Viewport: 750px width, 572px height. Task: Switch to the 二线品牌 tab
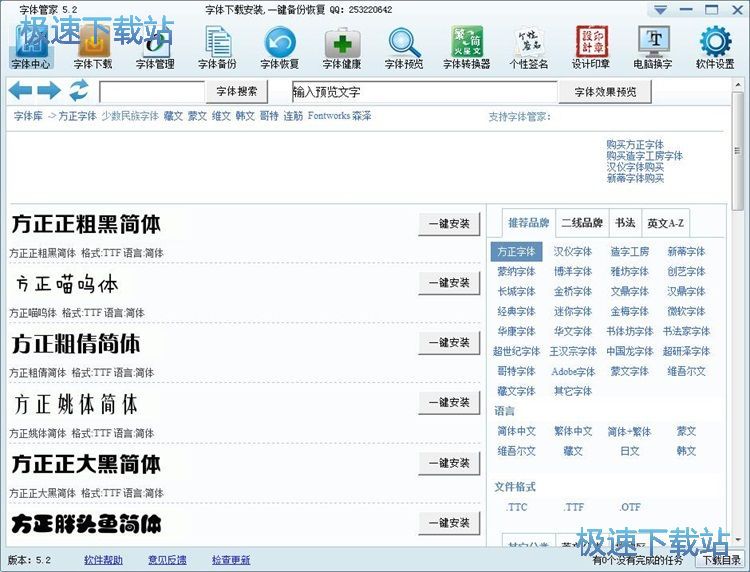coord(582,223)
